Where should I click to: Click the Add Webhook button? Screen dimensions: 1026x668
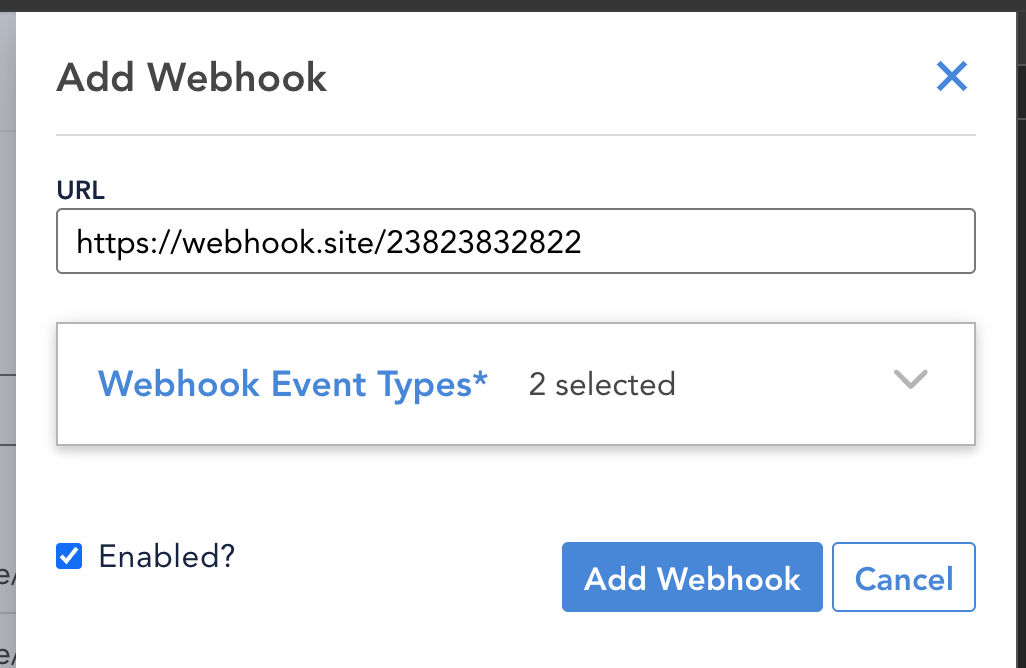692,577
